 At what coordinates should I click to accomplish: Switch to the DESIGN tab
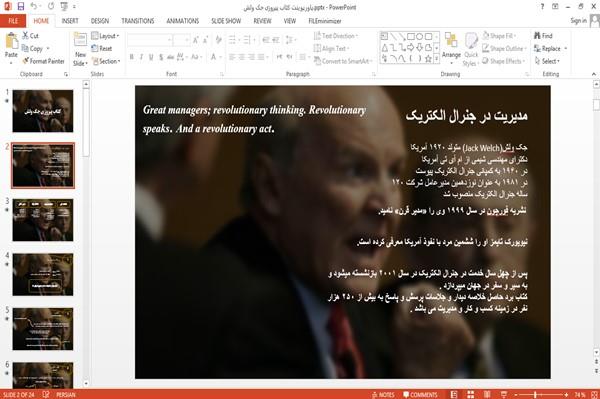(99, 21)
